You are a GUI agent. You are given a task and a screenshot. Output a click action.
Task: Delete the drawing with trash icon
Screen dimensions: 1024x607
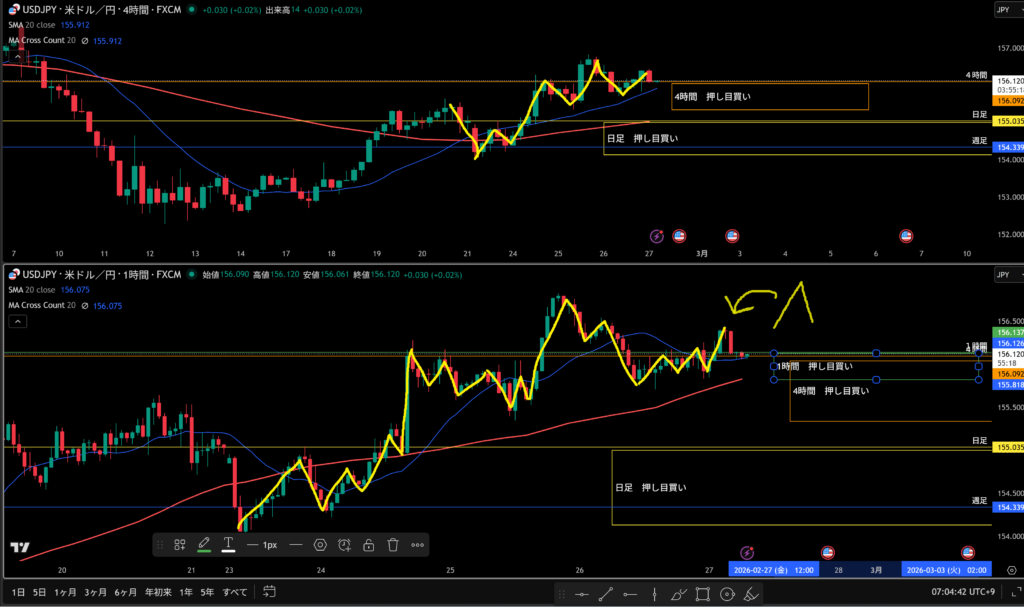[x=393, y=545]
